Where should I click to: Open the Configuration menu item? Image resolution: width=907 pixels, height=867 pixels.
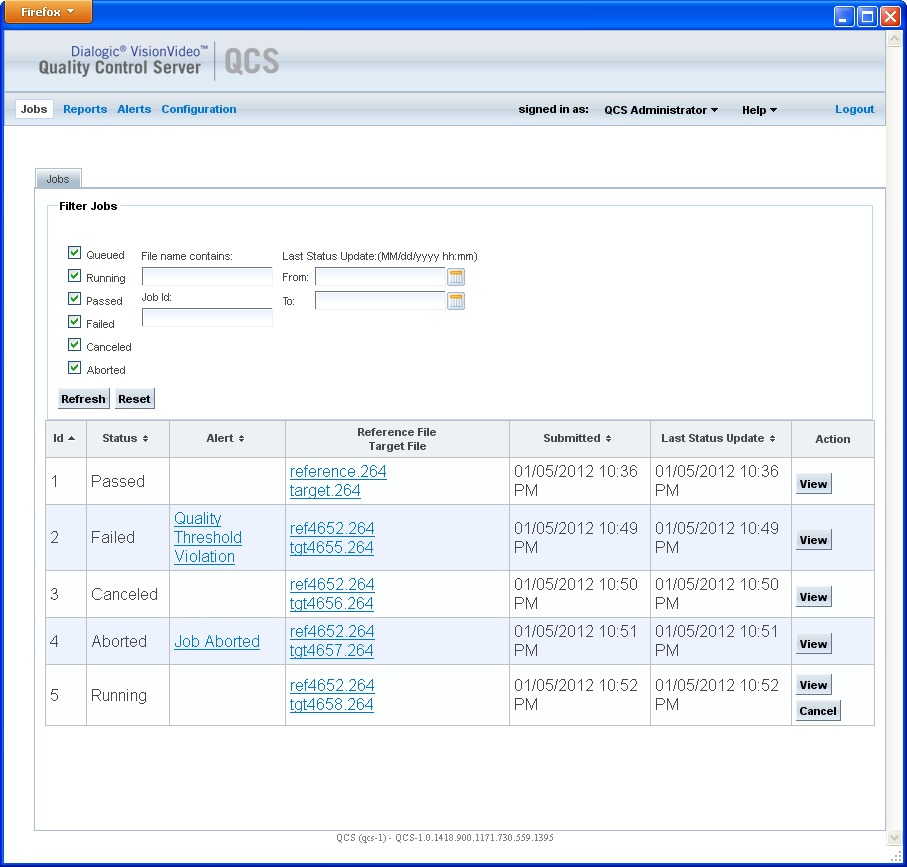199,110
